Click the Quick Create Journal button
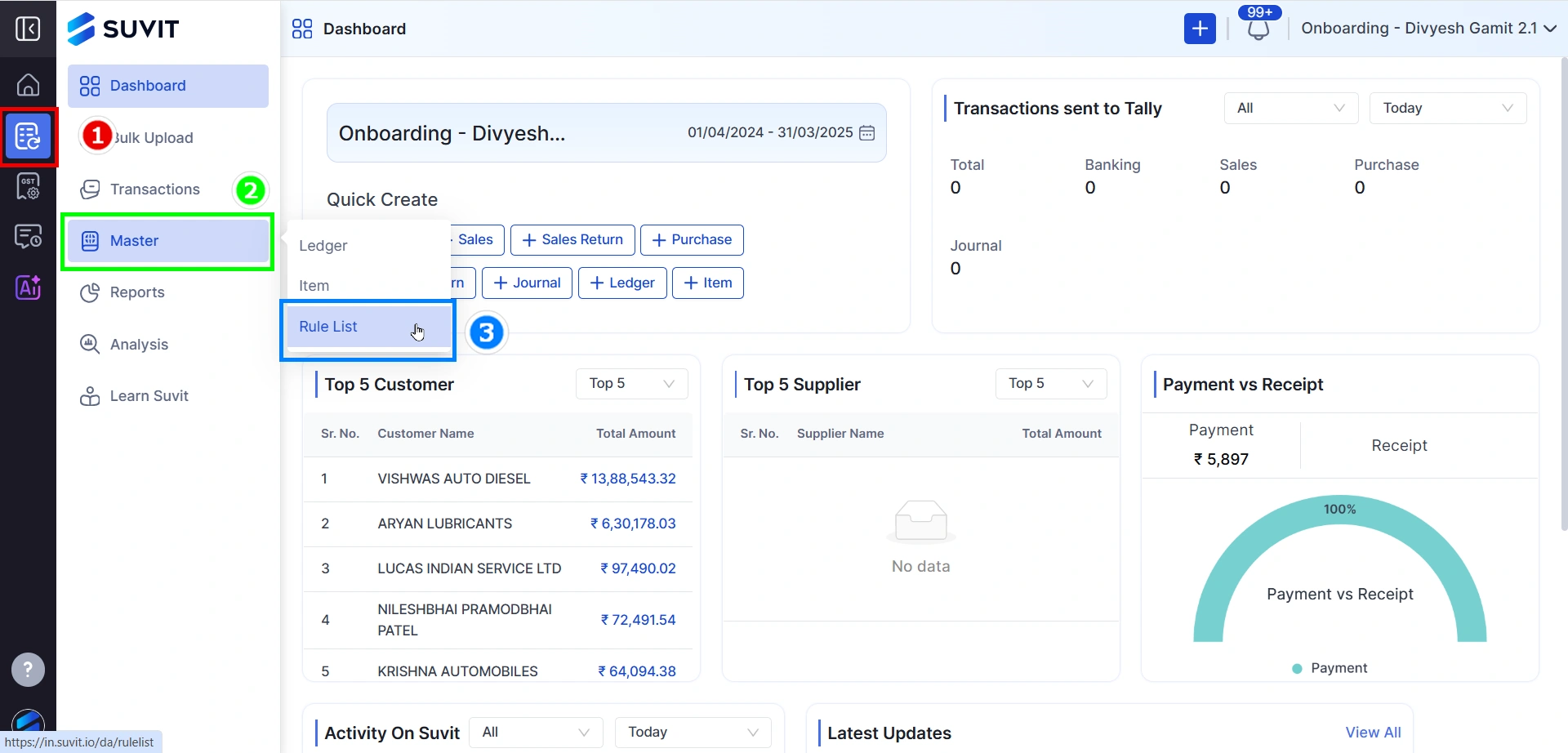 point(527,283)
